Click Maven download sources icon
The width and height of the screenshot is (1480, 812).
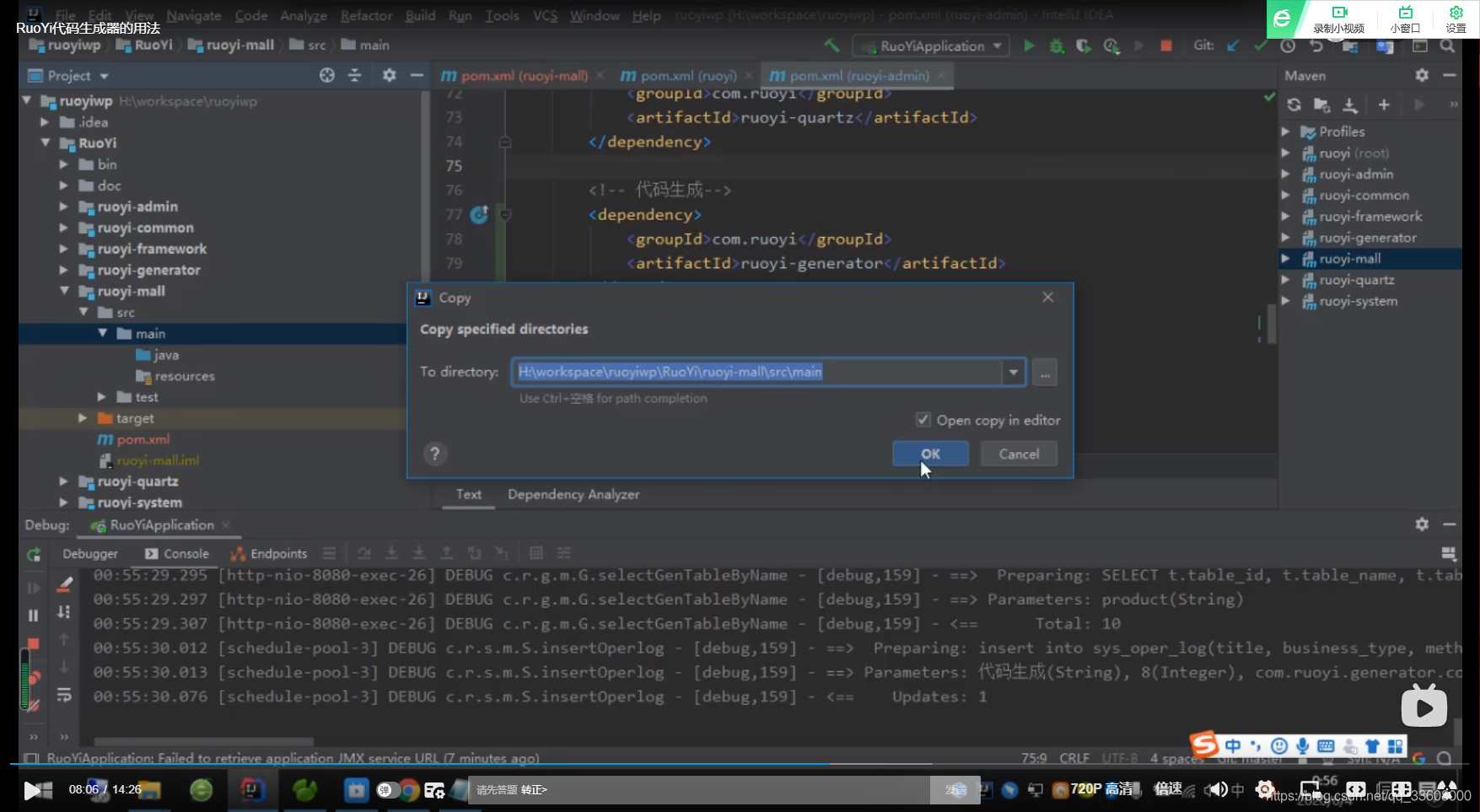1350,105
